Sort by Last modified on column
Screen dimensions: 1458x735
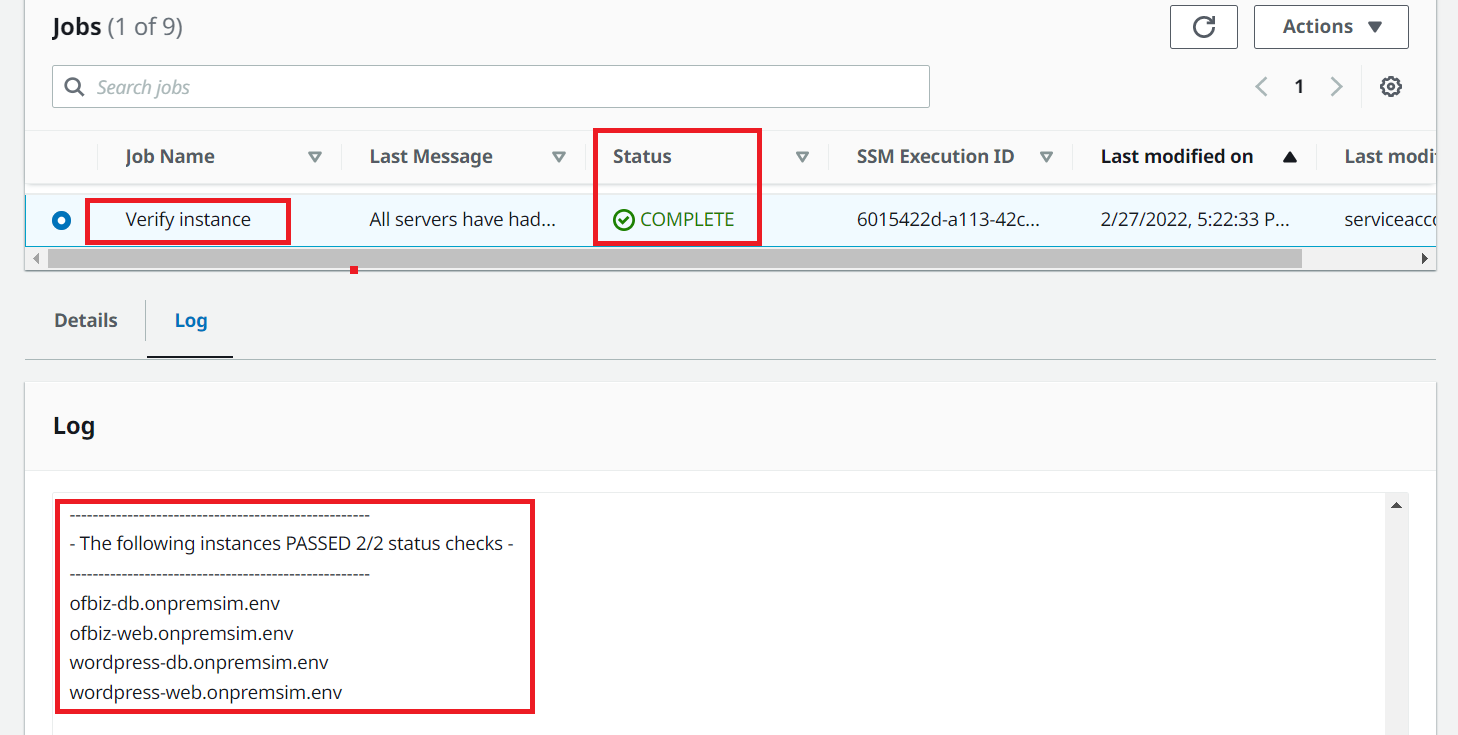tap(1290, 157)
